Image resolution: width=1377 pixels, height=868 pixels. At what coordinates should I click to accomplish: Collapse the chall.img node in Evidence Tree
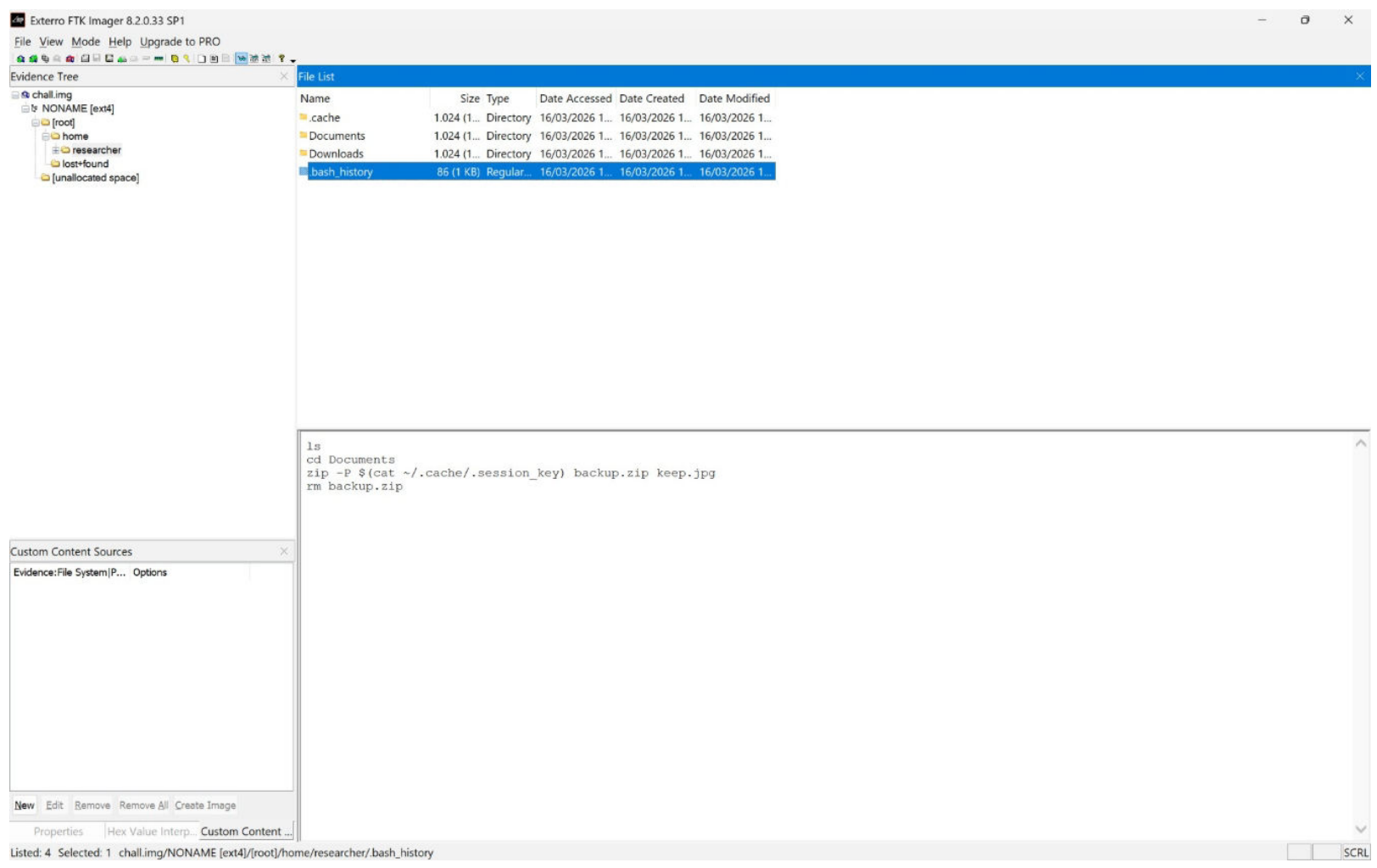coord(15,95)
